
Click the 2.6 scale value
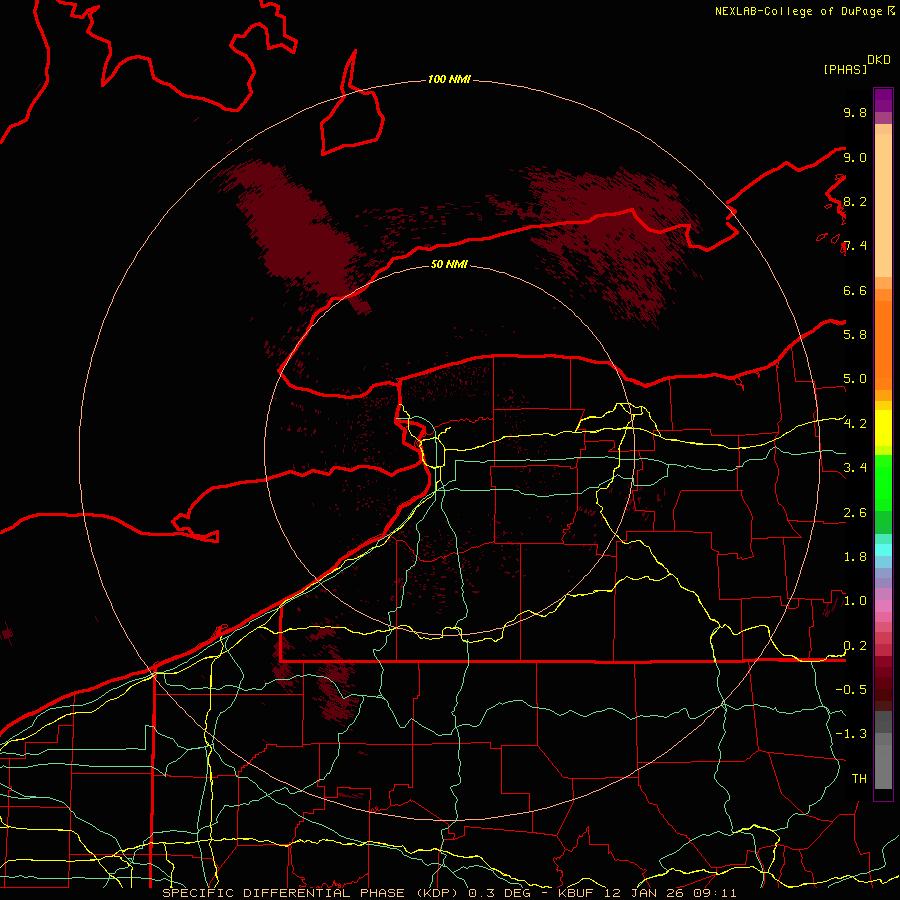pyautogui.click(x=855, y=513)
